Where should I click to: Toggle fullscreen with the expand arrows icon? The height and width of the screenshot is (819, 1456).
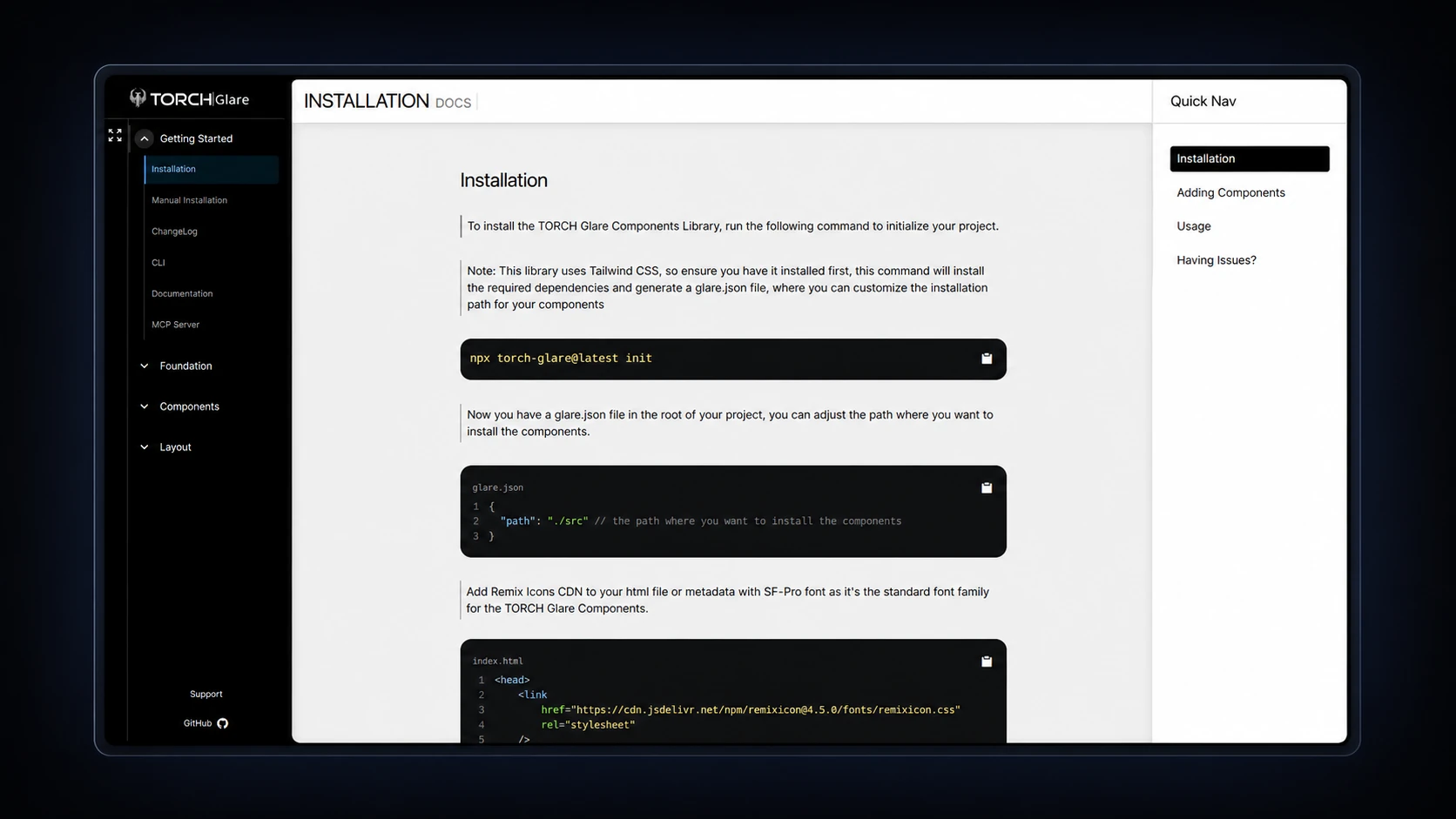pyautogui.click(x=115, y=136)
